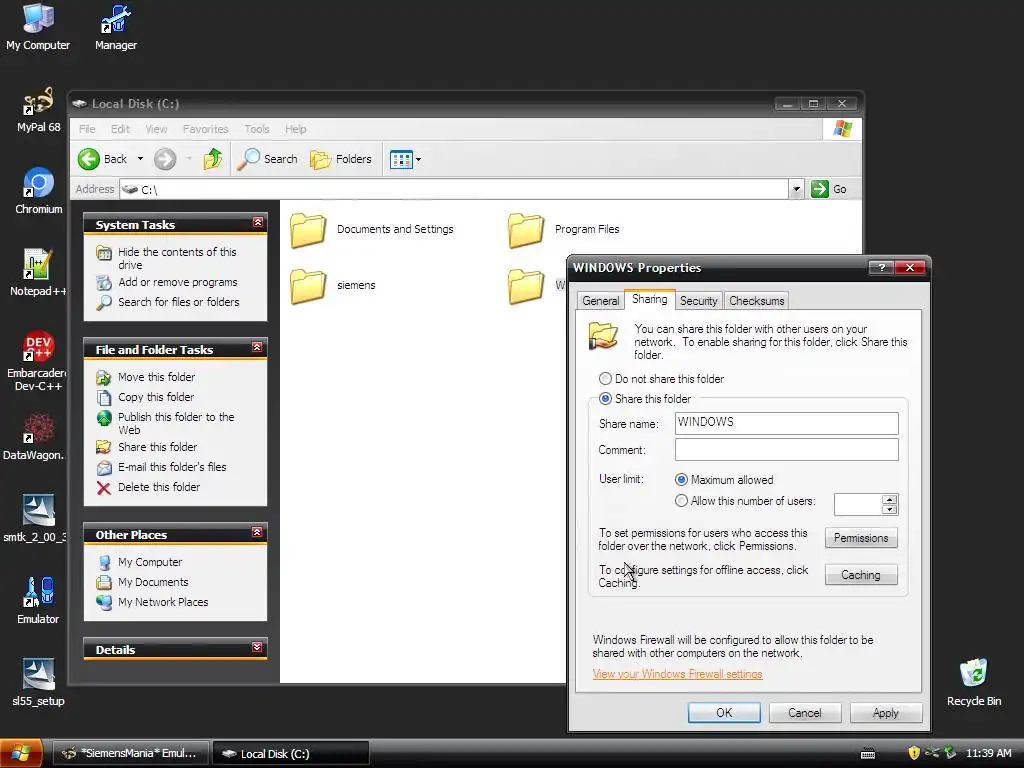
Task: Collapse the Other Places panel
Action: tap(257, 532)
